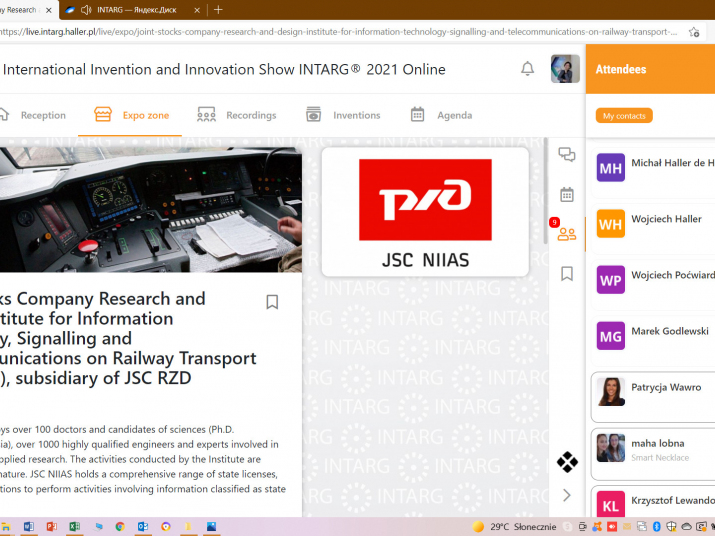Viewport: 715px width, 536px height.
Task: Open the Agenda tab
Action: pyautogui.click(x=441, y=115)
